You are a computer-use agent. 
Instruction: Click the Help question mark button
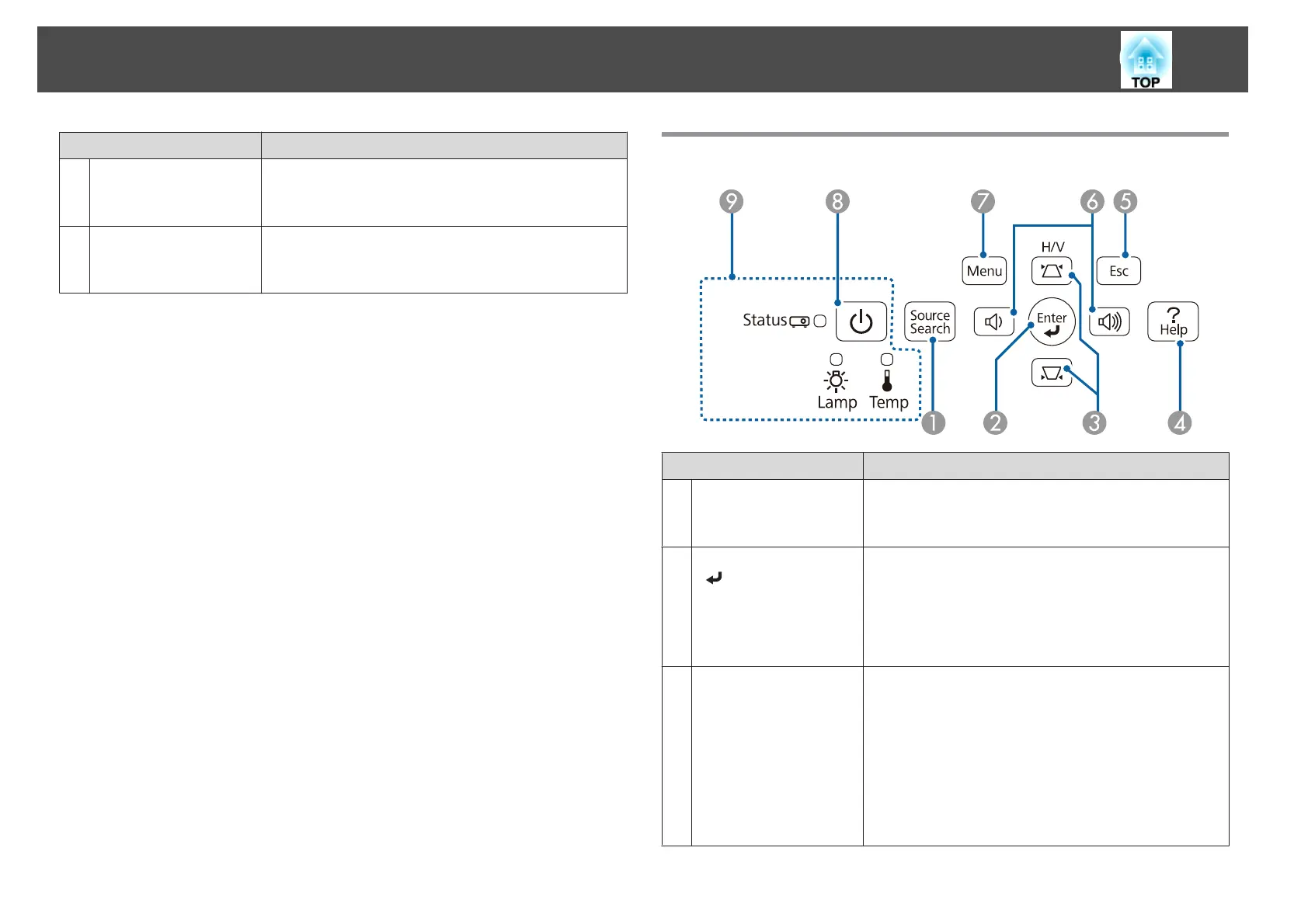click(x=1173, y=321)
